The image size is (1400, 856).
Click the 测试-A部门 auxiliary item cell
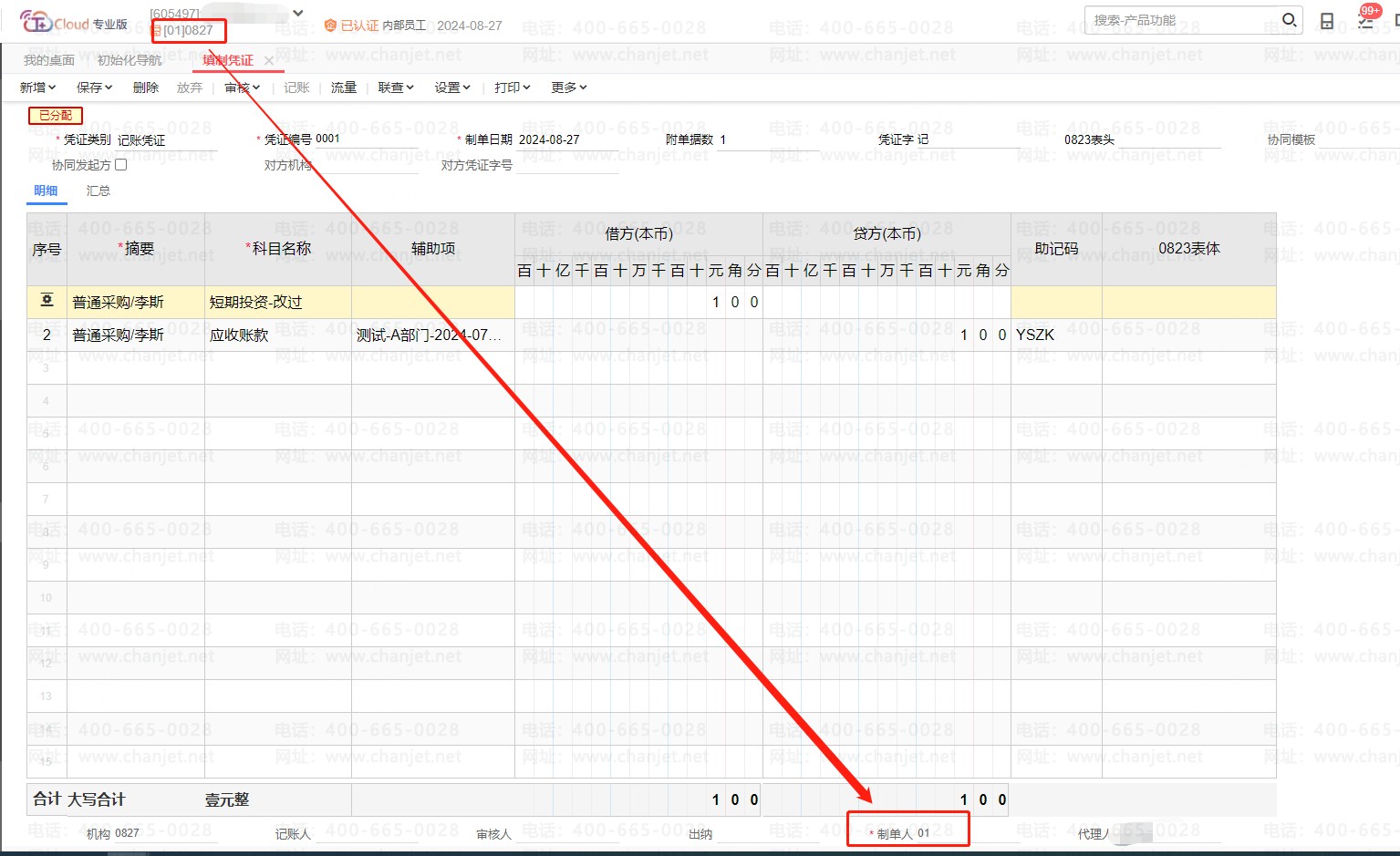click(x=433, y=335)
